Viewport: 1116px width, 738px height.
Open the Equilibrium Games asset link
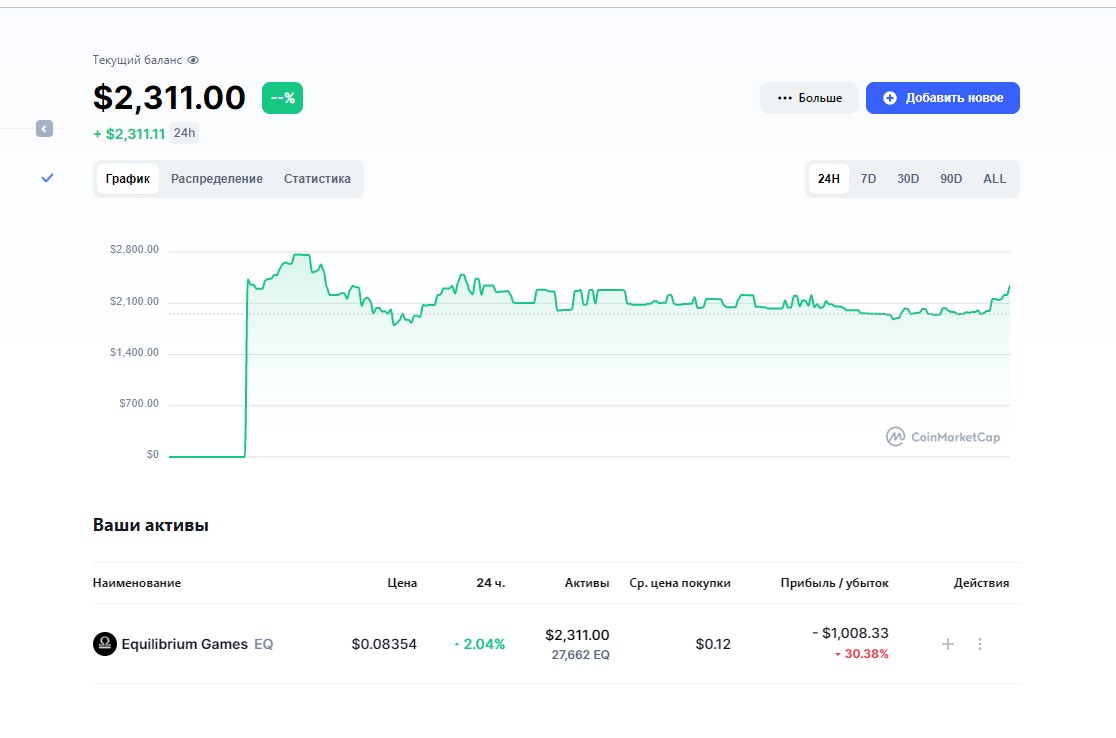tap(184, 644)
